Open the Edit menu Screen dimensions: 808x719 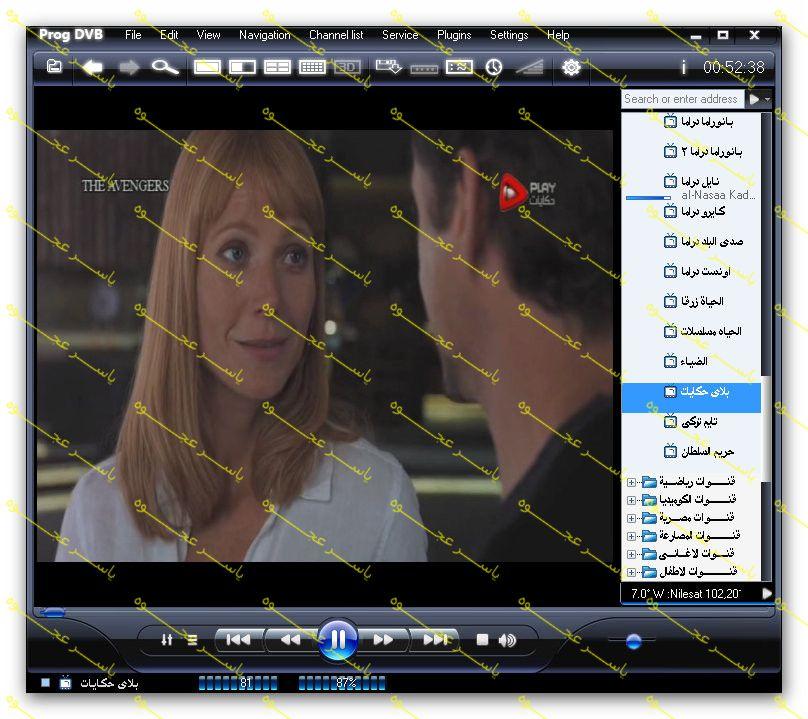click(x=169, y=35)
